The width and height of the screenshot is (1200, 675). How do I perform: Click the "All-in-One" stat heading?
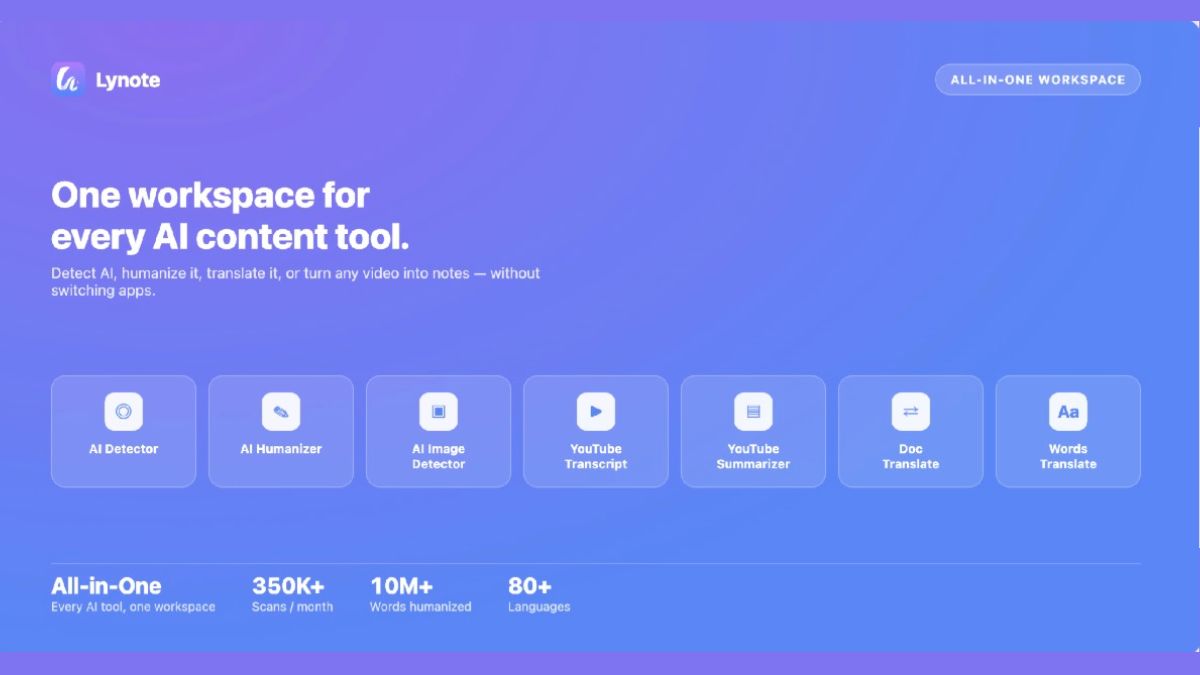click(106, 586)
